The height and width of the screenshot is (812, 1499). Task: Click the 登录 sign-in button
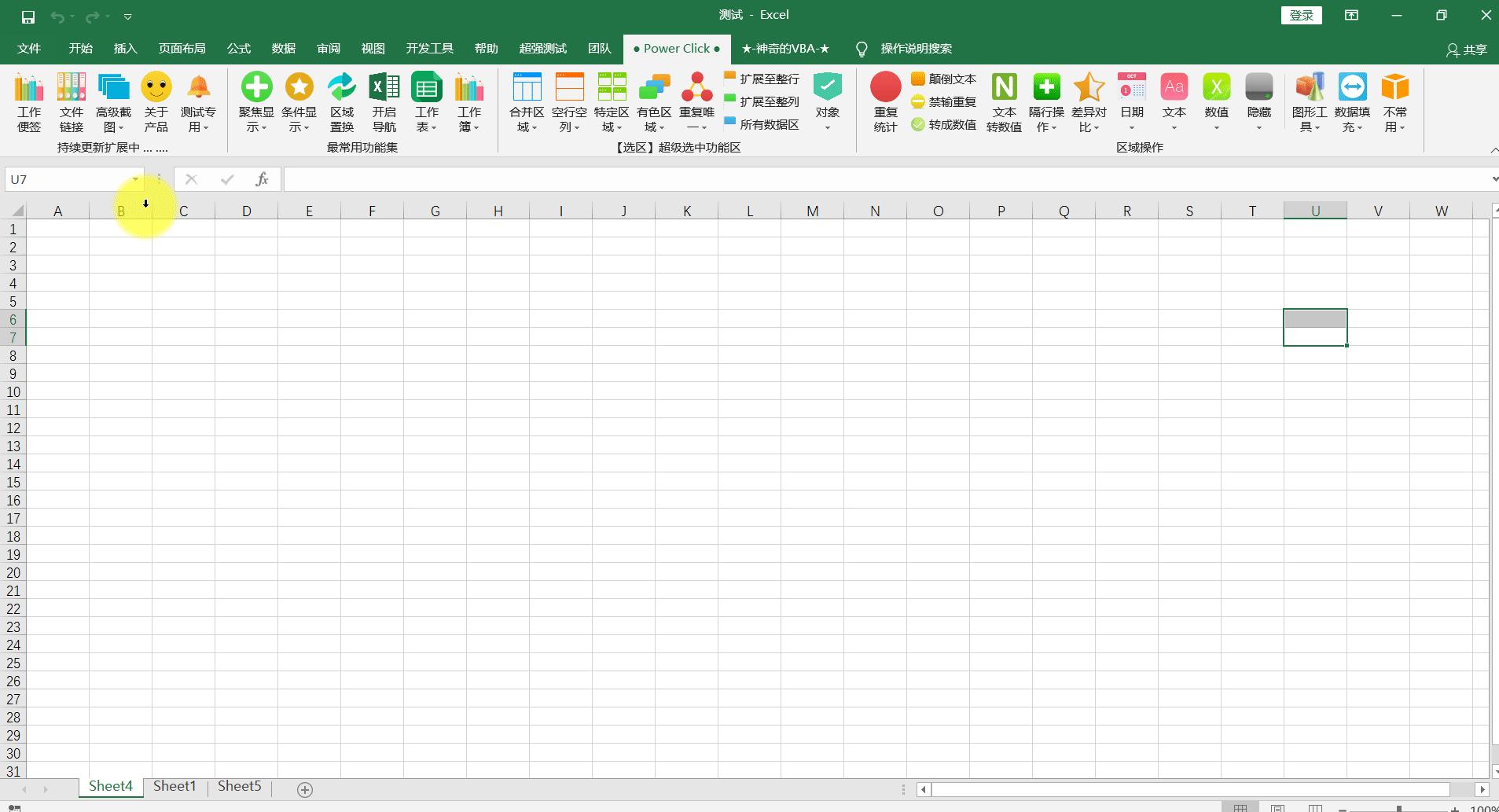click(1301, 14)
